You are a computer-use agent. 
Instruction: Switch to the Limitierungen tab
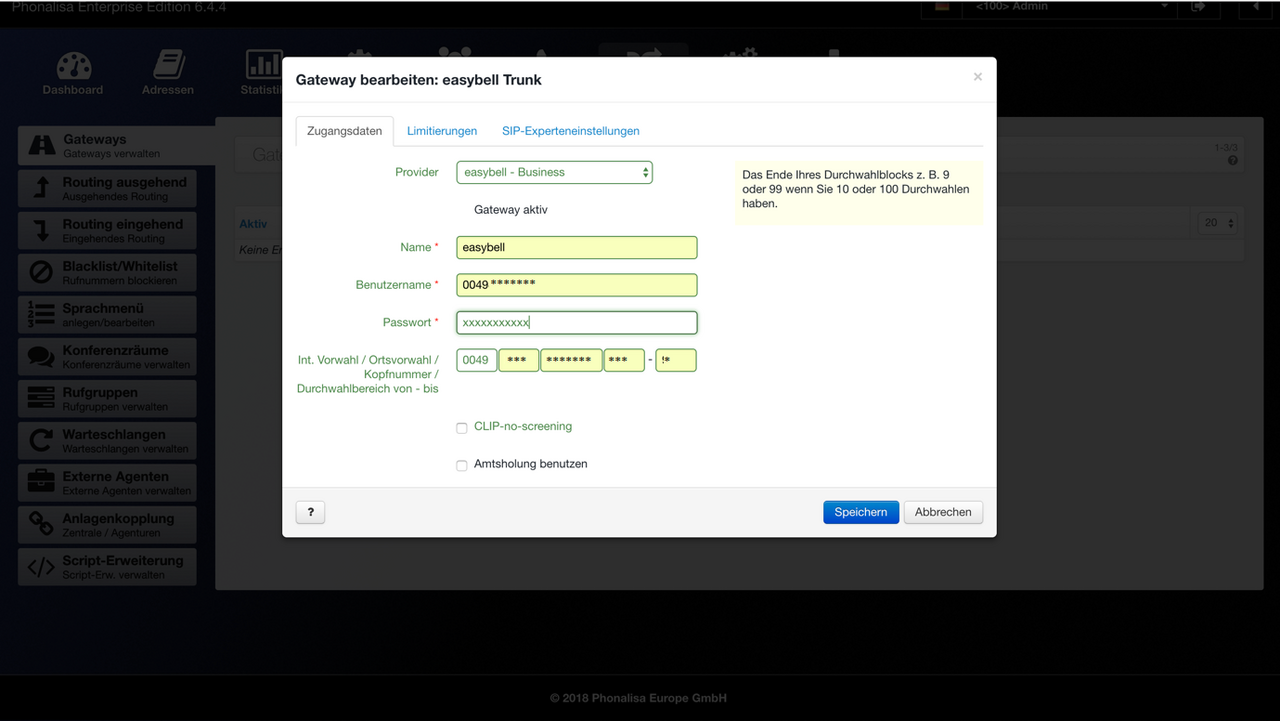(442, 131)
